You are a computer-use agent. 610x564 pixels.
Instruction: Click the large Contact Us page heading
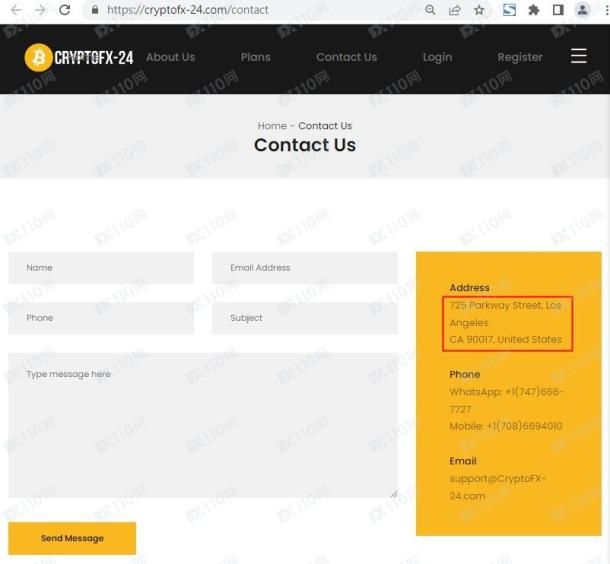305,145
